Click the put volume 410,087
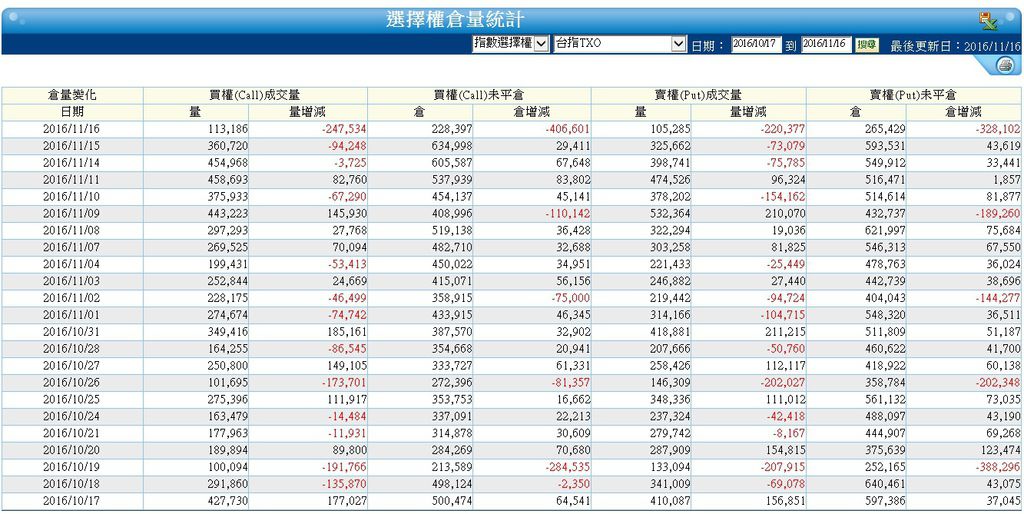The image size is (1024, 514). (669, 502)
